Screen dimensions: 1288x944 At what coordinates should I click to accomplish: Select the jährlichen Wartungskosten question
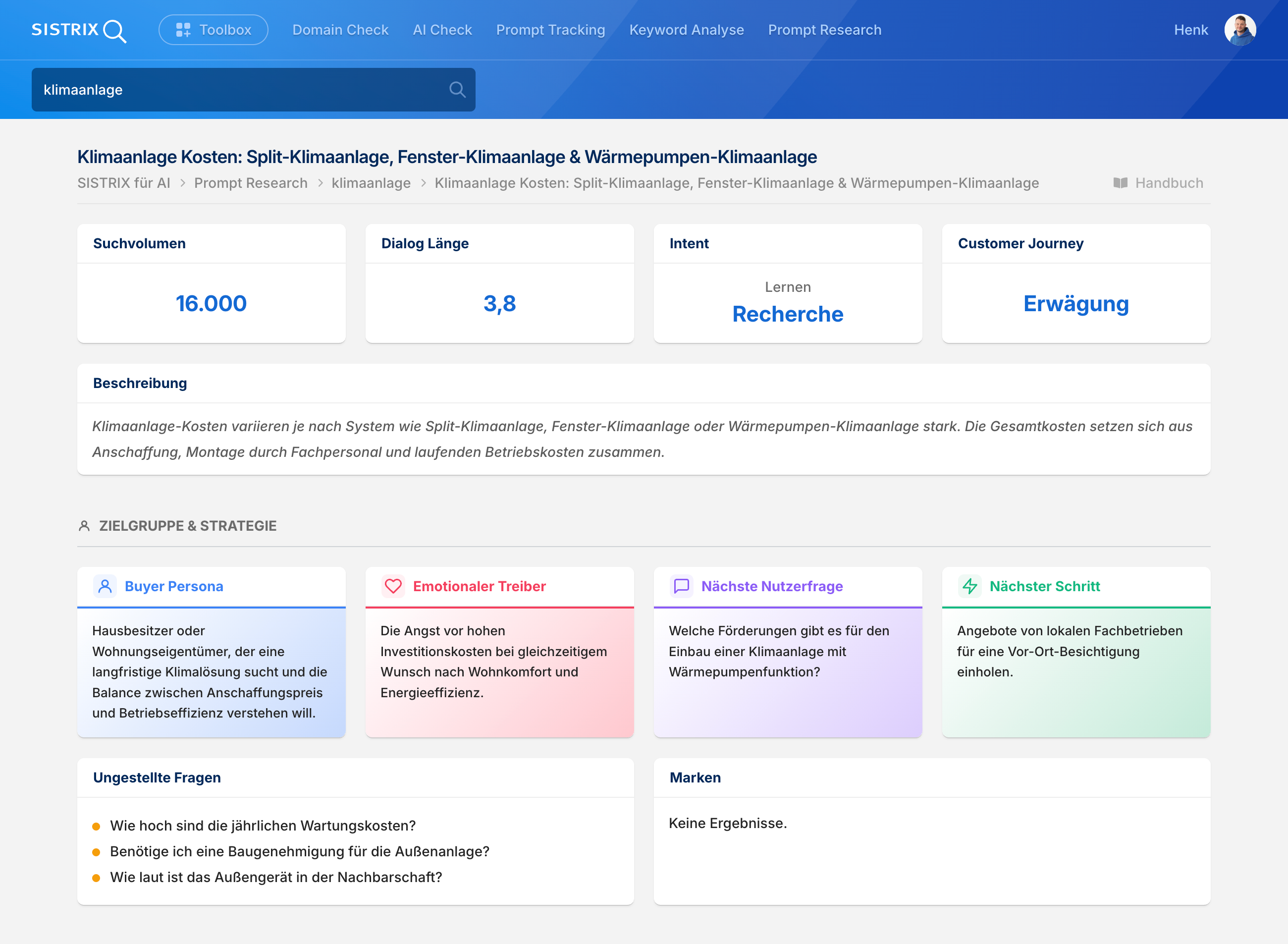pyautogui.click(x=263, y=826)
